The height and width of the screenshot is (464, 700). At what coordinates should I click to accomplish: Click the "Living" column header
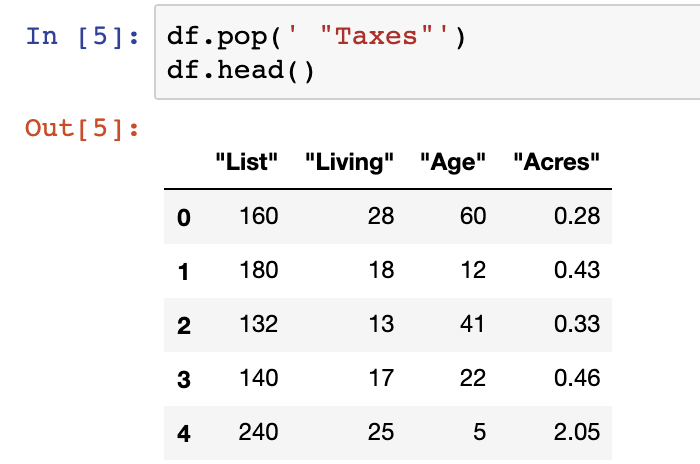349,162
